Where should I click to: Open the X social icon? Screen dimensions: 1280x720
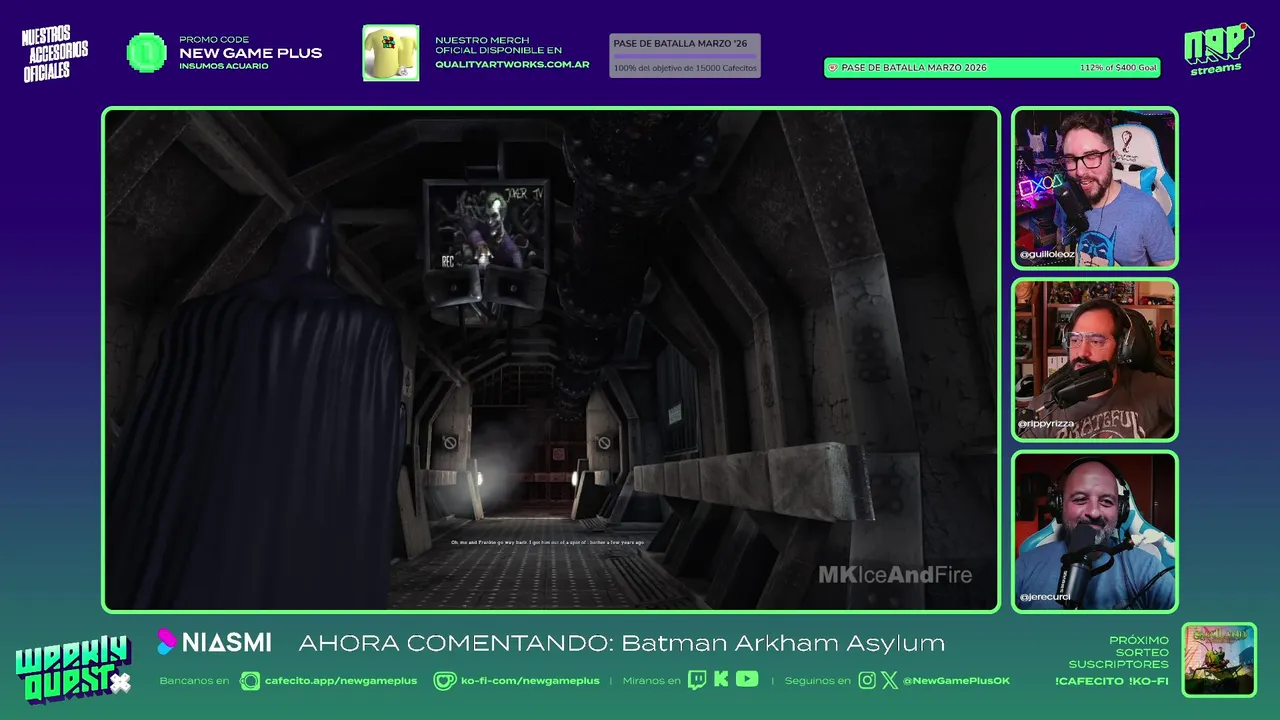coord(890,680)
